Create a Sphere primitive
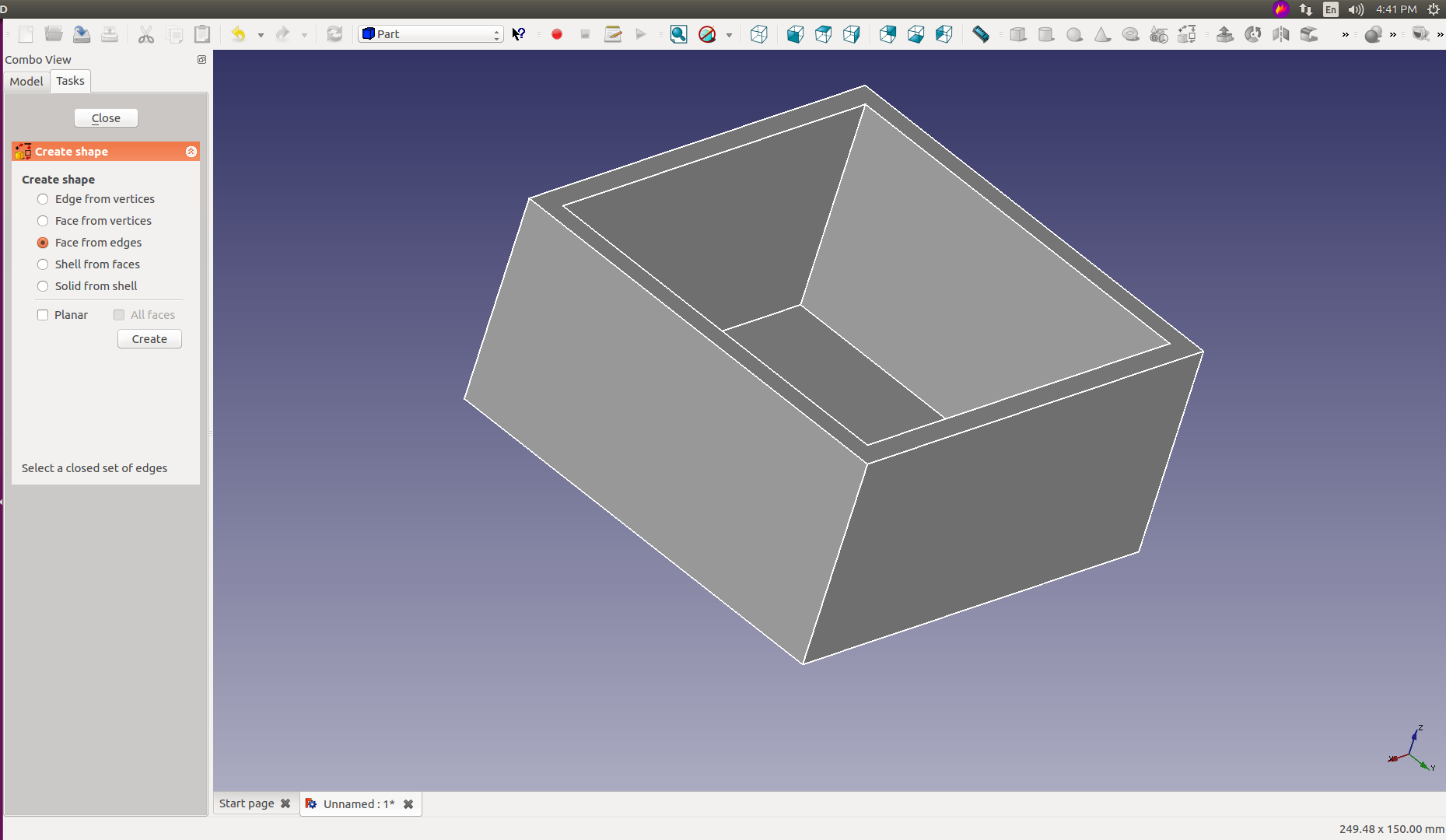The height and width of the screenshot is (840, 1446). point(1074,34)
